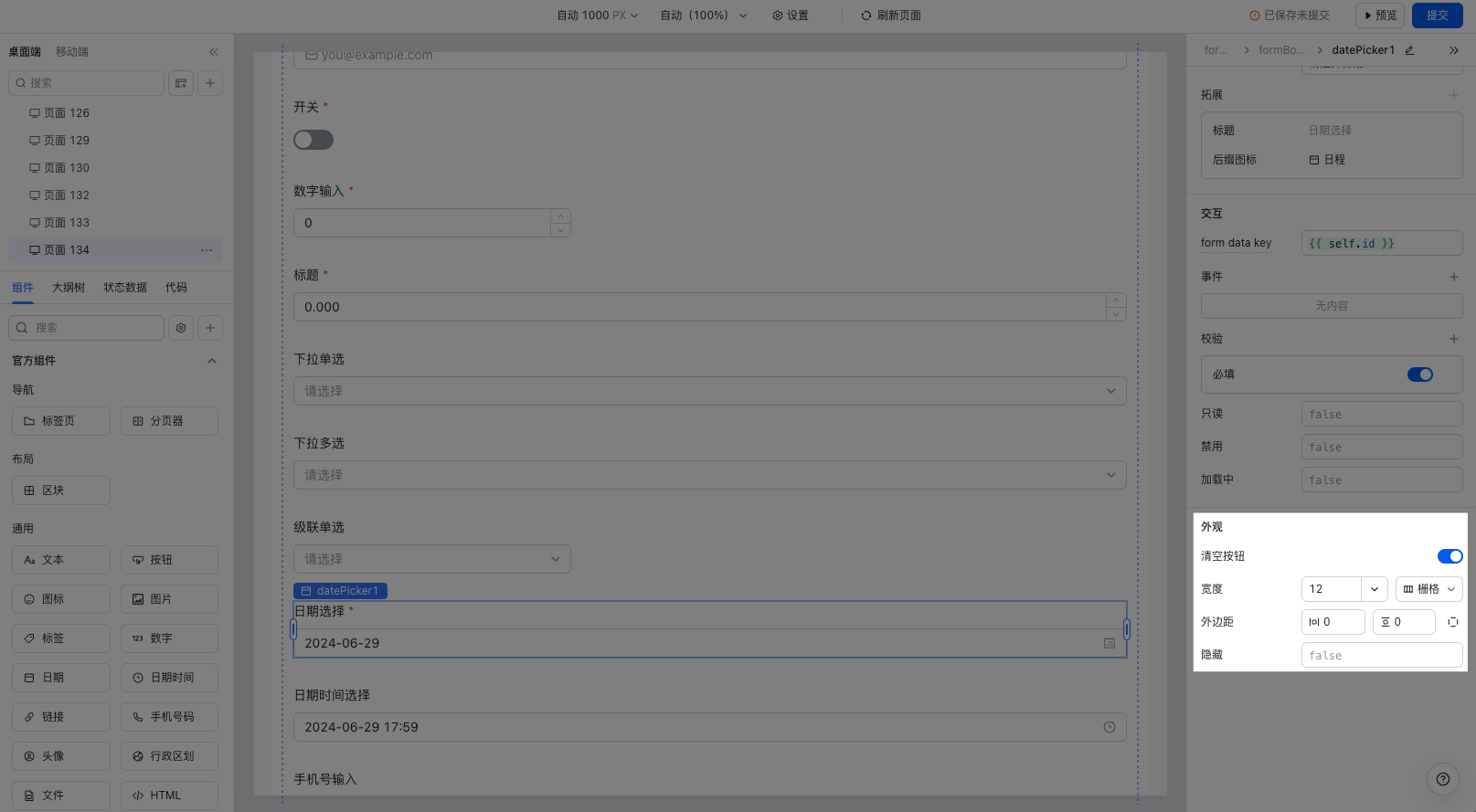The image size is (1476, 812).
Task: Select the 组件 tab
Action: [x=23, y=288]
